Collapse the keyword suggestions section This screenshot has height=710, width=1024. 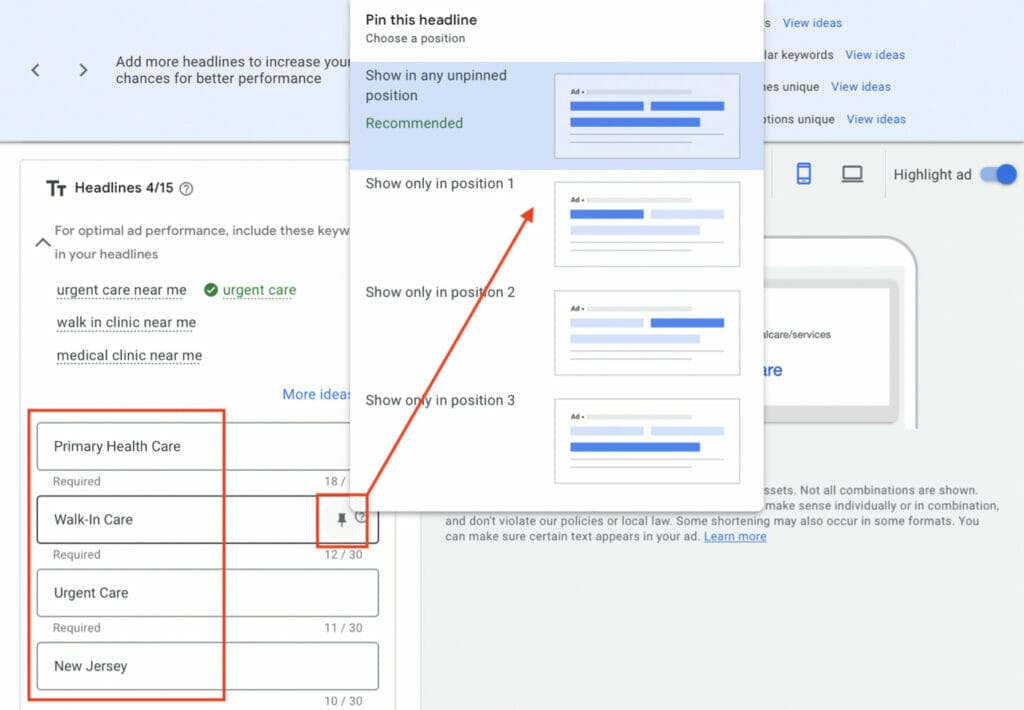point(42,241)
